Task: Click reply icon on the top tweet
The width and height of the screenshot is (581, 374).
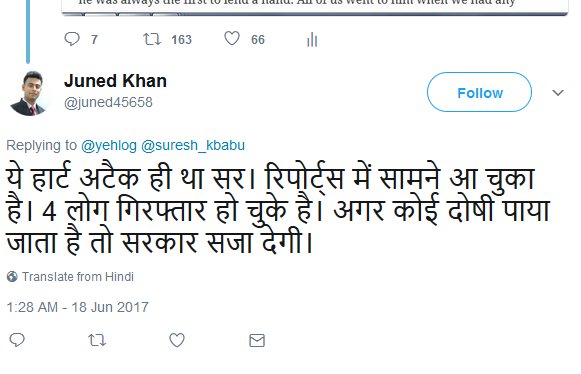Action: coord(72,39)
